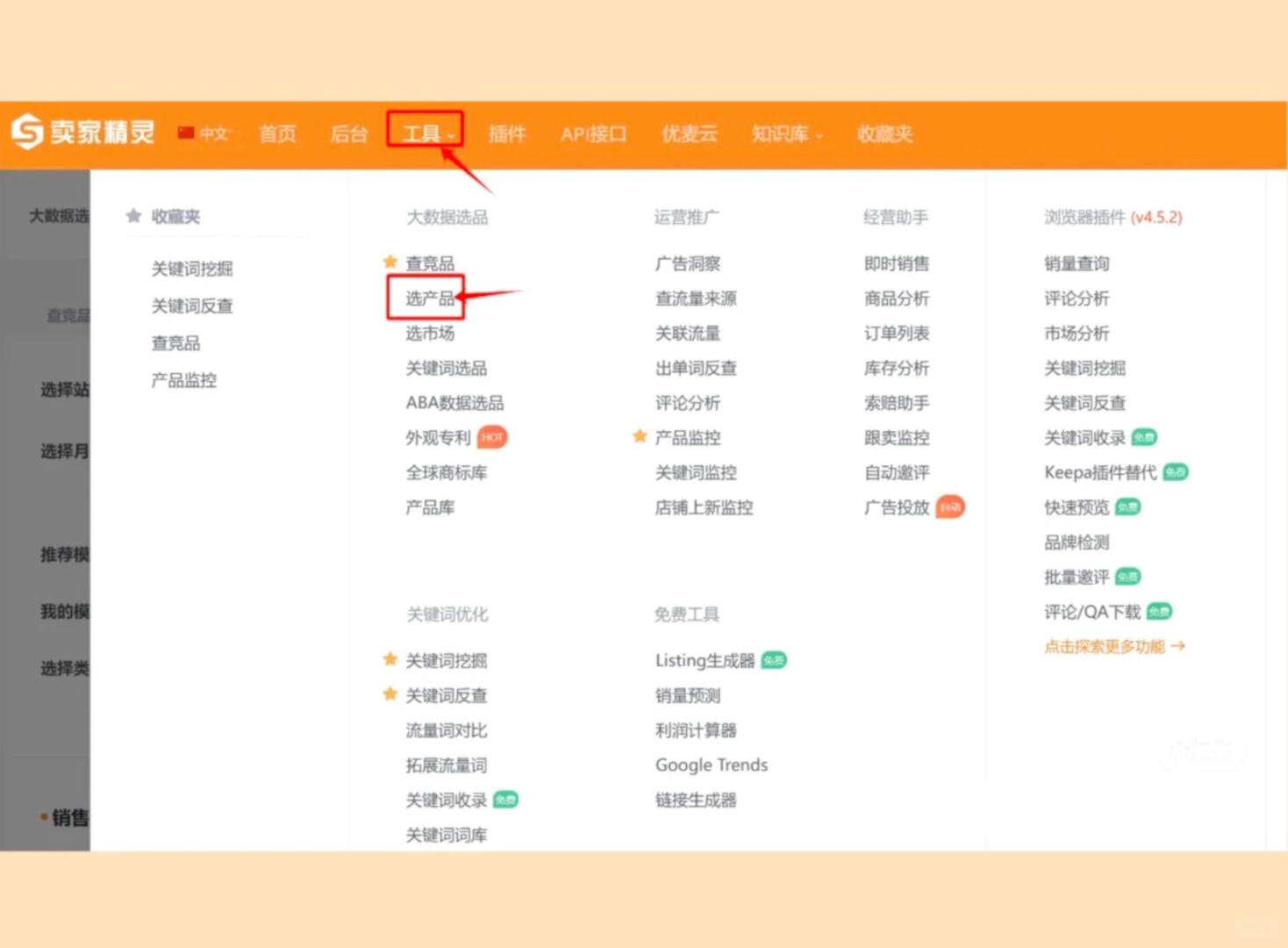The height and width of the screenshot is (948, 1288).
Task: Open 索赔助手 tool
Action: [897, 403]
